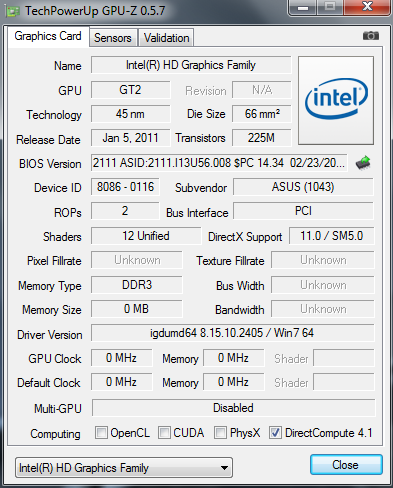Enable the OpenCL checkbox
This screenshot has height=488, width=393.
tap(101, 433)
